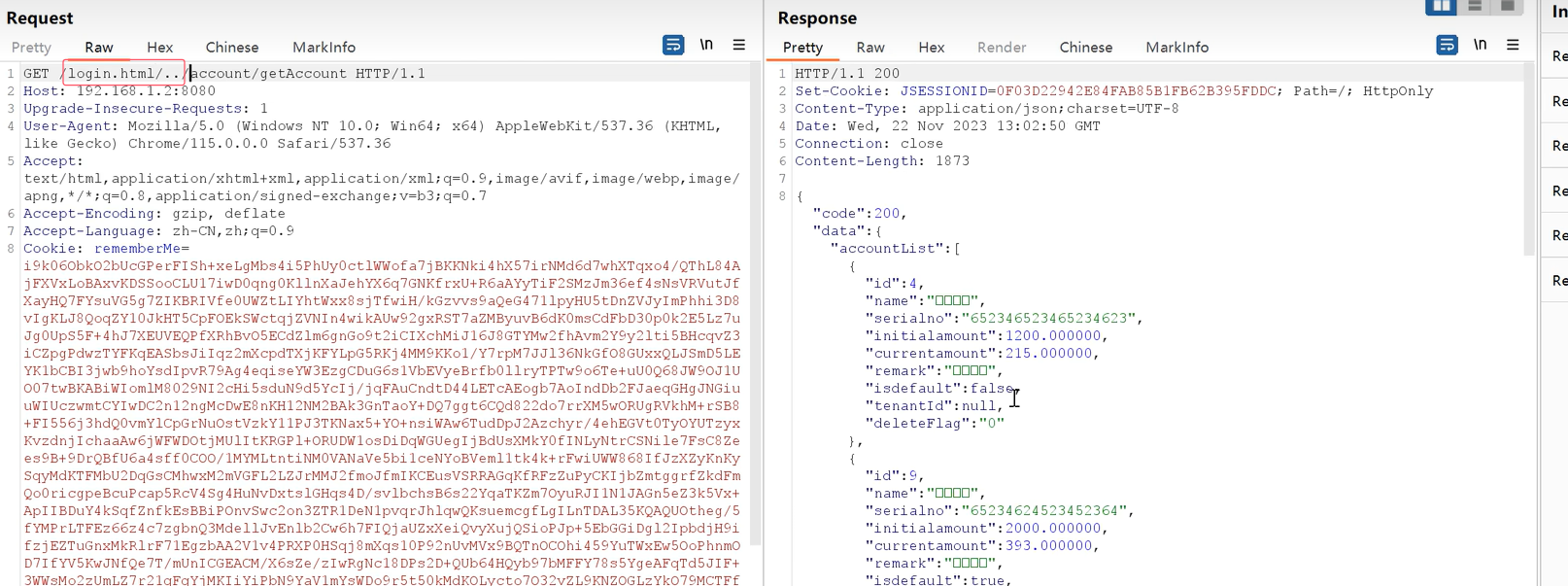Switch to top-bottom stacked layout view
Image resolution: width=1568 pixels, height=586 pixels.
[1474, 7]
